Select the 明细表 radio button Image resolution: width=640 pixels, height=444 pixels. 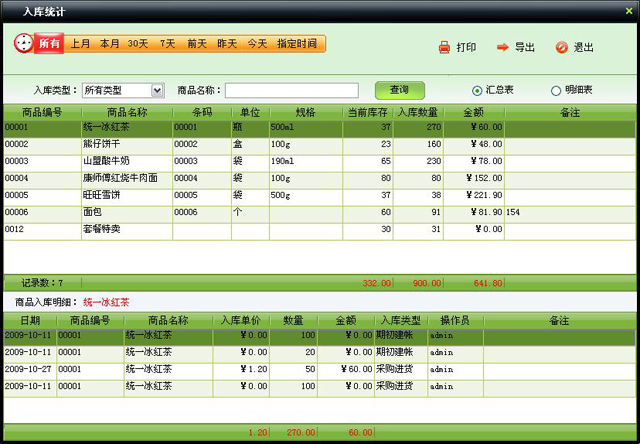pos(556,90)
